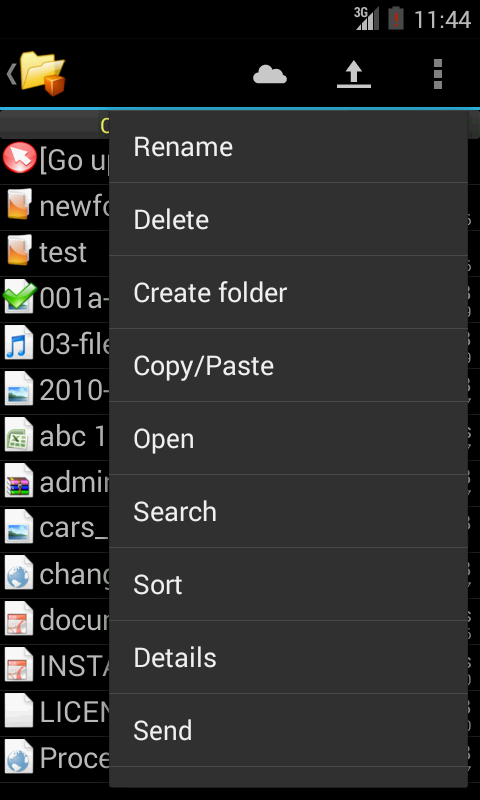Viewport: 480px width, 800px height.
Task: Open the three-dot overflow menu
Action: tap(438, 74)
